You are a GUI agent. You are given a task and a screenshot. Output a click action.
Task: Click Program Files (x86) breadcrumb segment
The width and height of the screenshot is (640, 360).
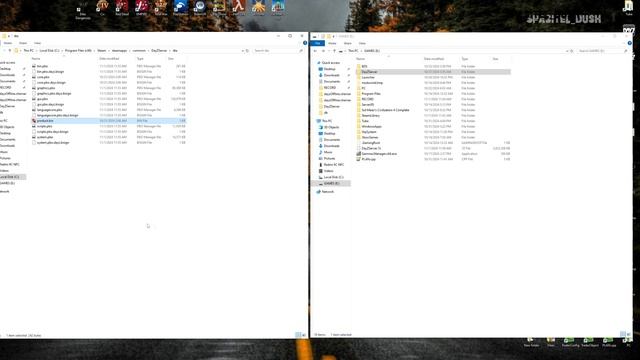tap(78, 51)
